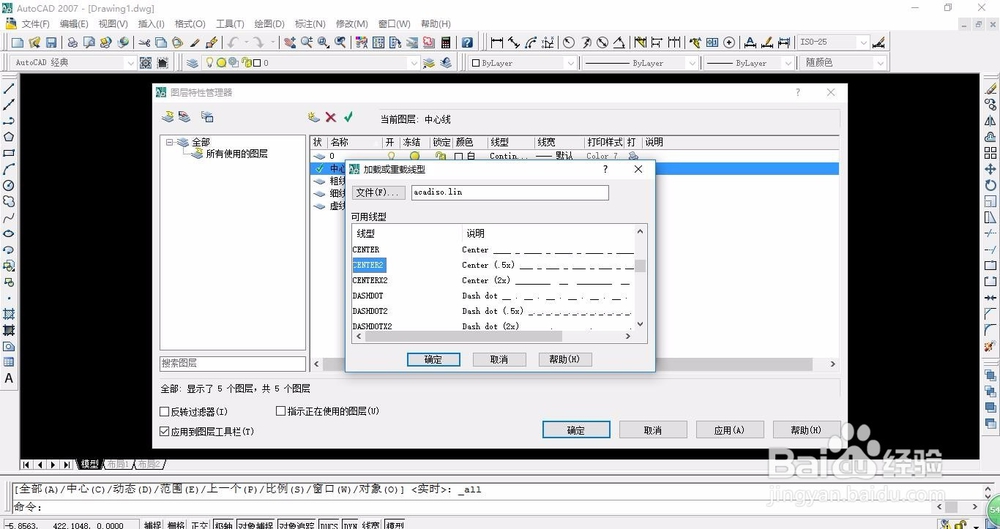This screenshot has height=529, width=1000.
Task: Open the 格式(O) menu
Action: pyautogui.click(x=190, y=24)
